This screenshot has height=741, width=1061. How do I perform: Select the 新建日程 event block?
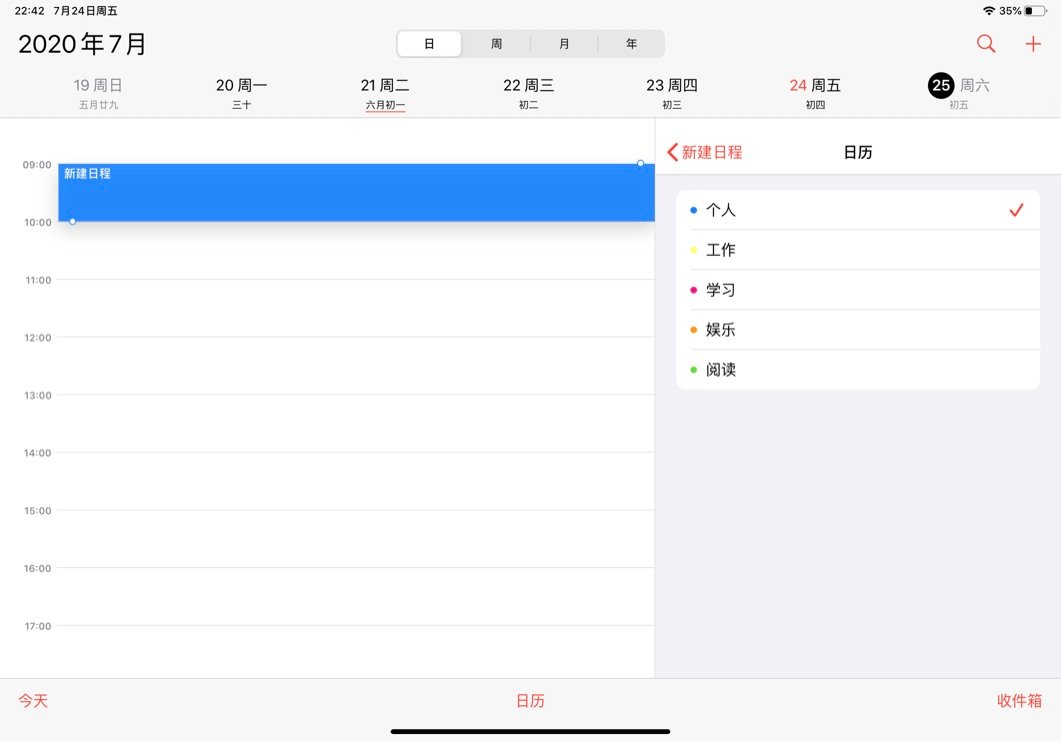[x=350, y=191]
